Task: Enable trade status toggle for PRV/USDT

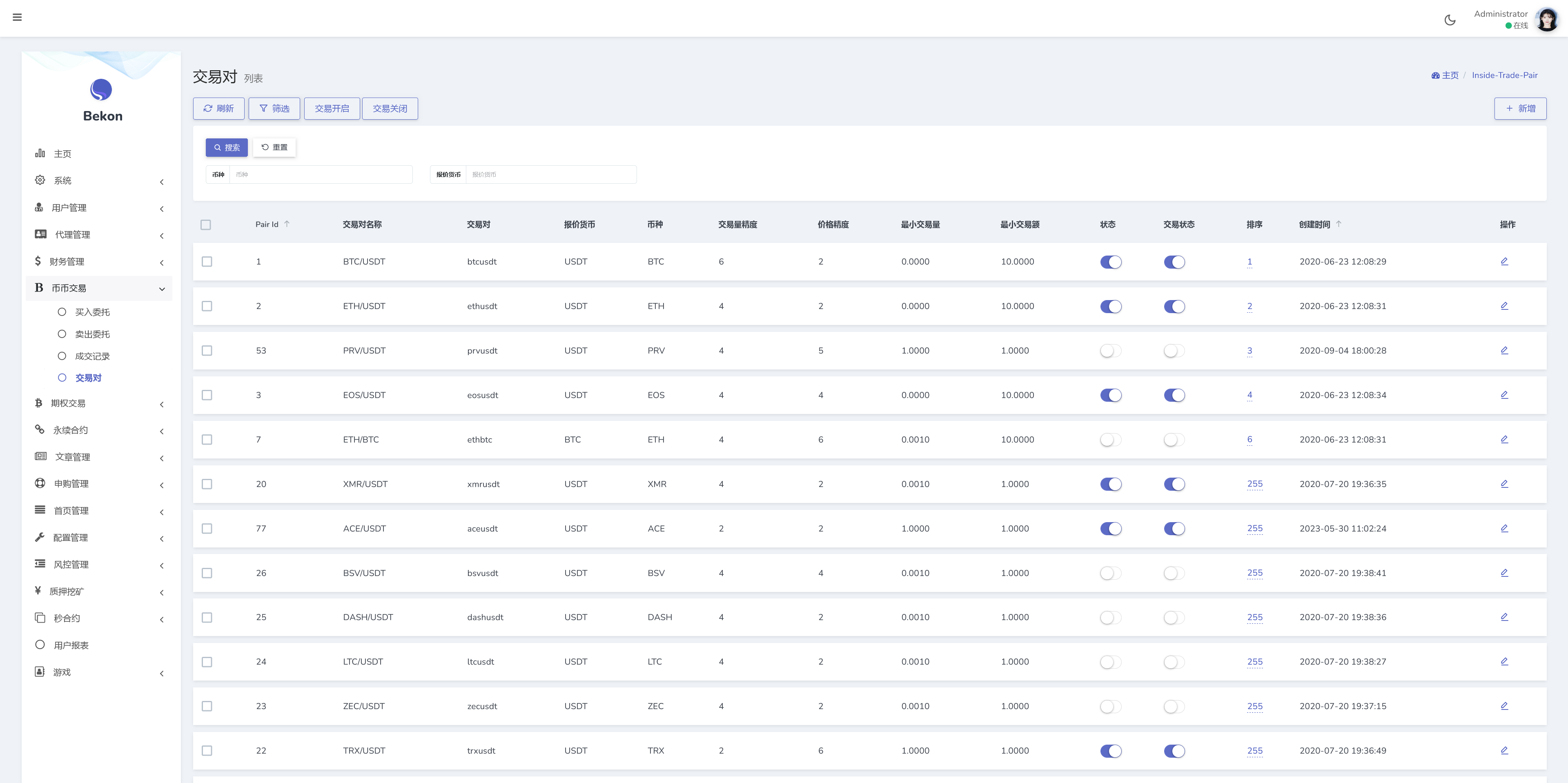Action: pyautogui.click(x=1174, y=351)
